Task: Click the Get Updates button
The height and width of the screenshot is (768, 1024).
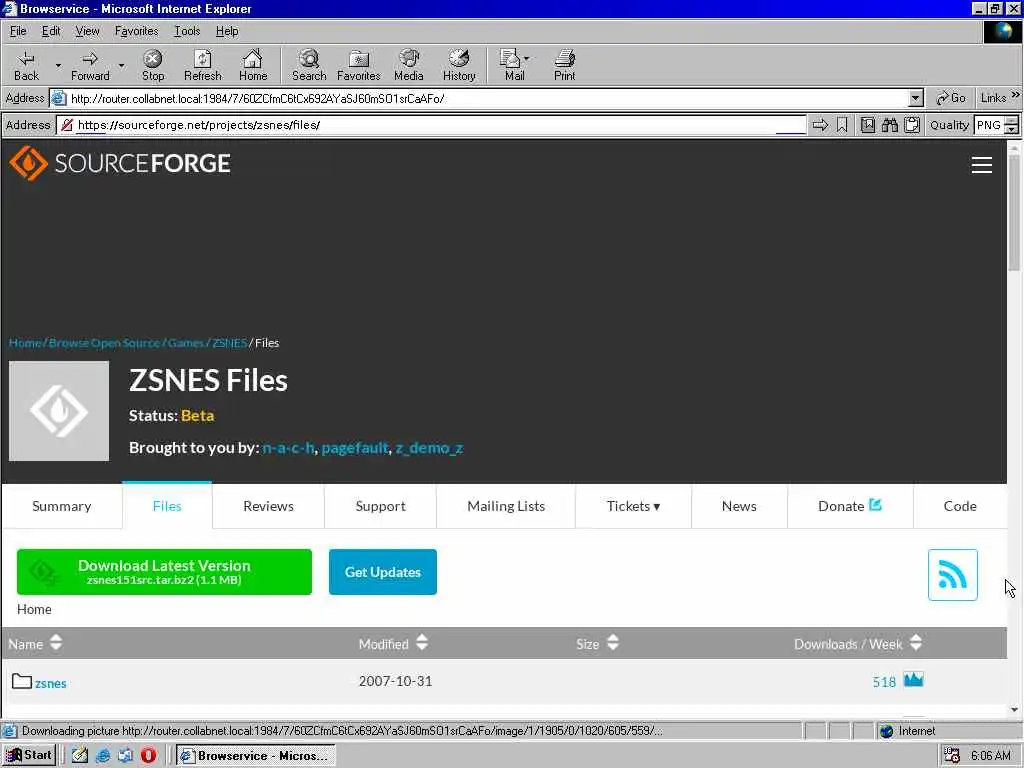Action: [x=383, y=572]
